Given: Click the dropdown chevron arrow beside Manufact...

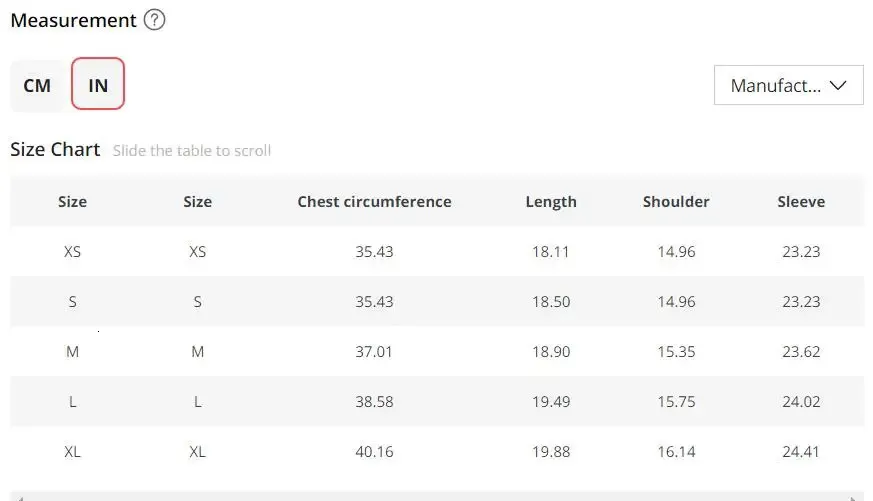Looking at the screenshot, I should [837, 85].
